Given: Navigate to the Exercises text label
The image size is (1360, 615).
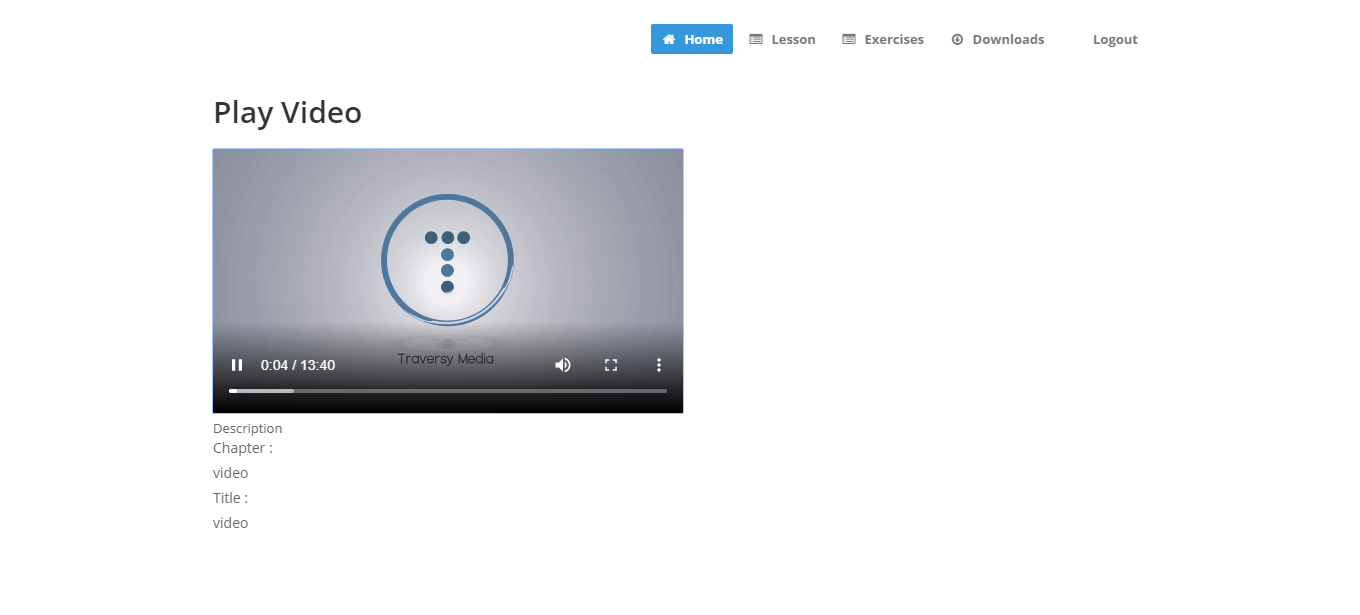Looking at the screenshot, I should coord(894,39).
